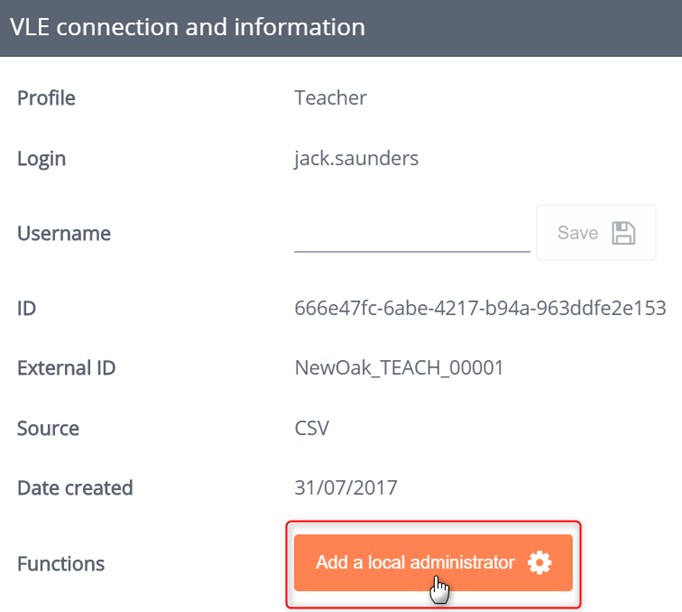Click the Username label
The width and height of the screenshot is (682, 612).
[64, 233]
